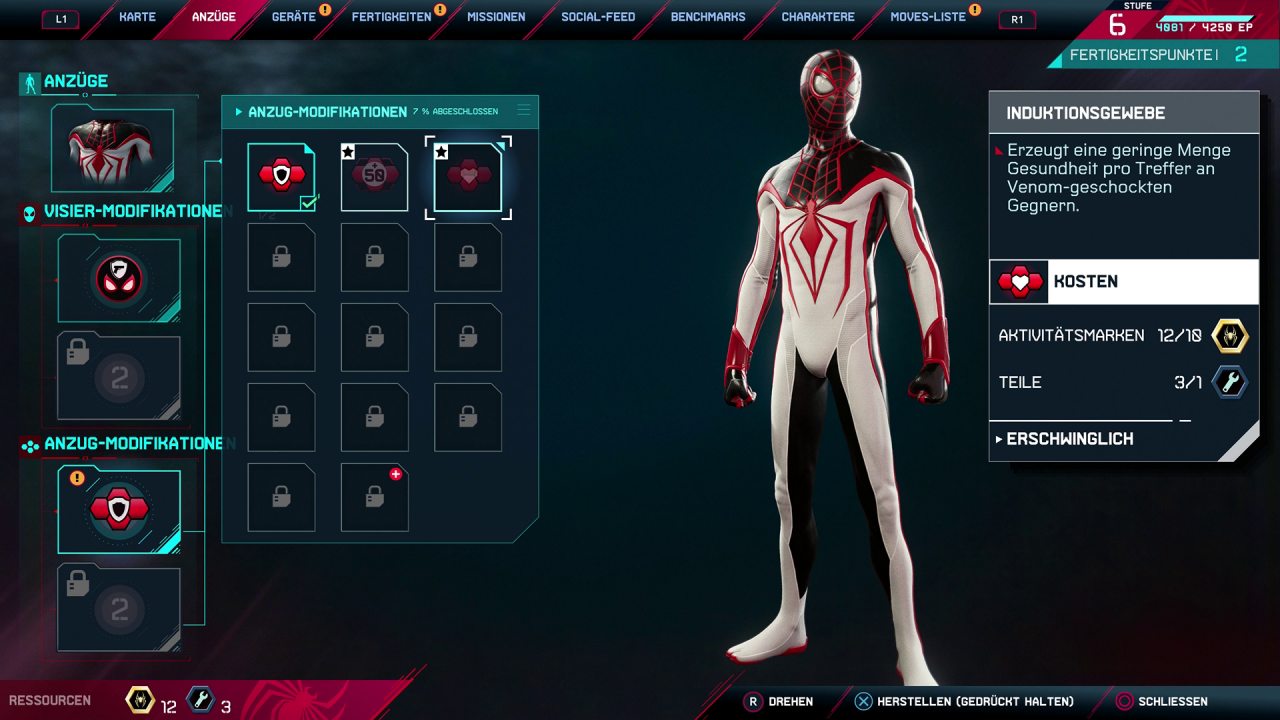Image resolution: width=1280 pixels, height=720 pixels.
Task: Select the white suit thumbnail under Anzüge
Action: tap(113, 149)
